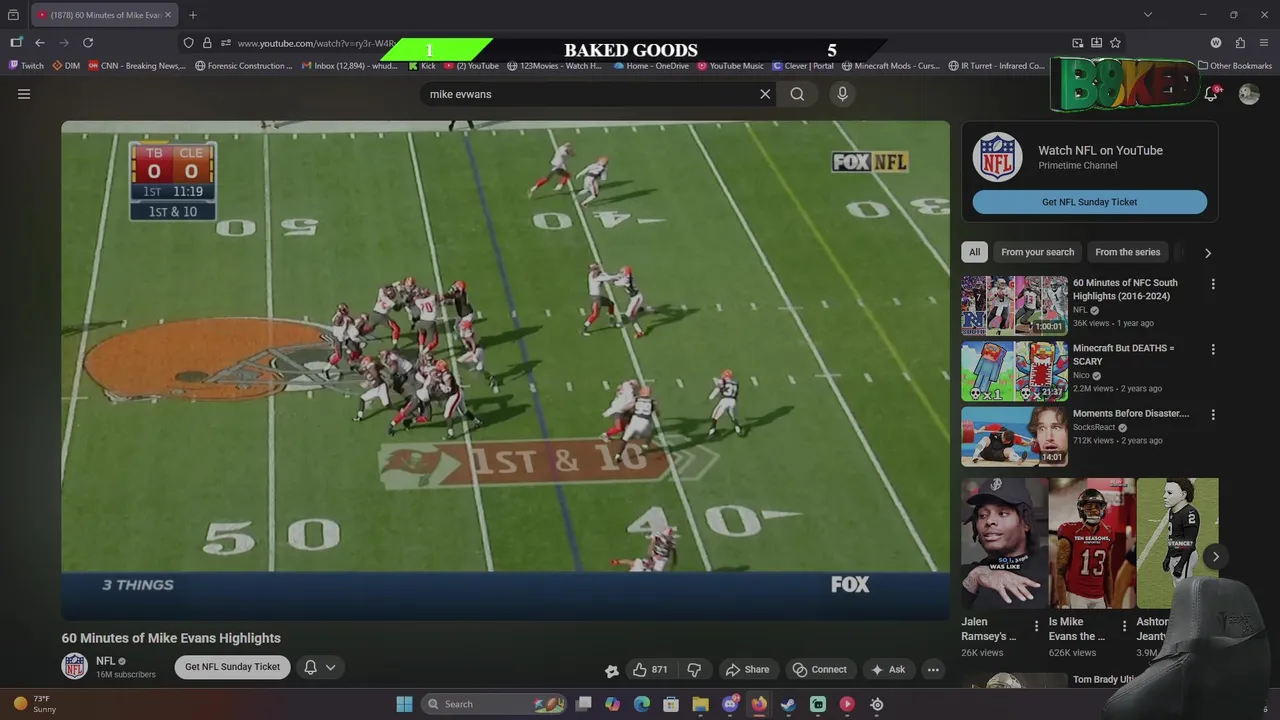Bookmark this page with the star icon
This screenshot has height=720, width=1280.
tap(1115, 43)
